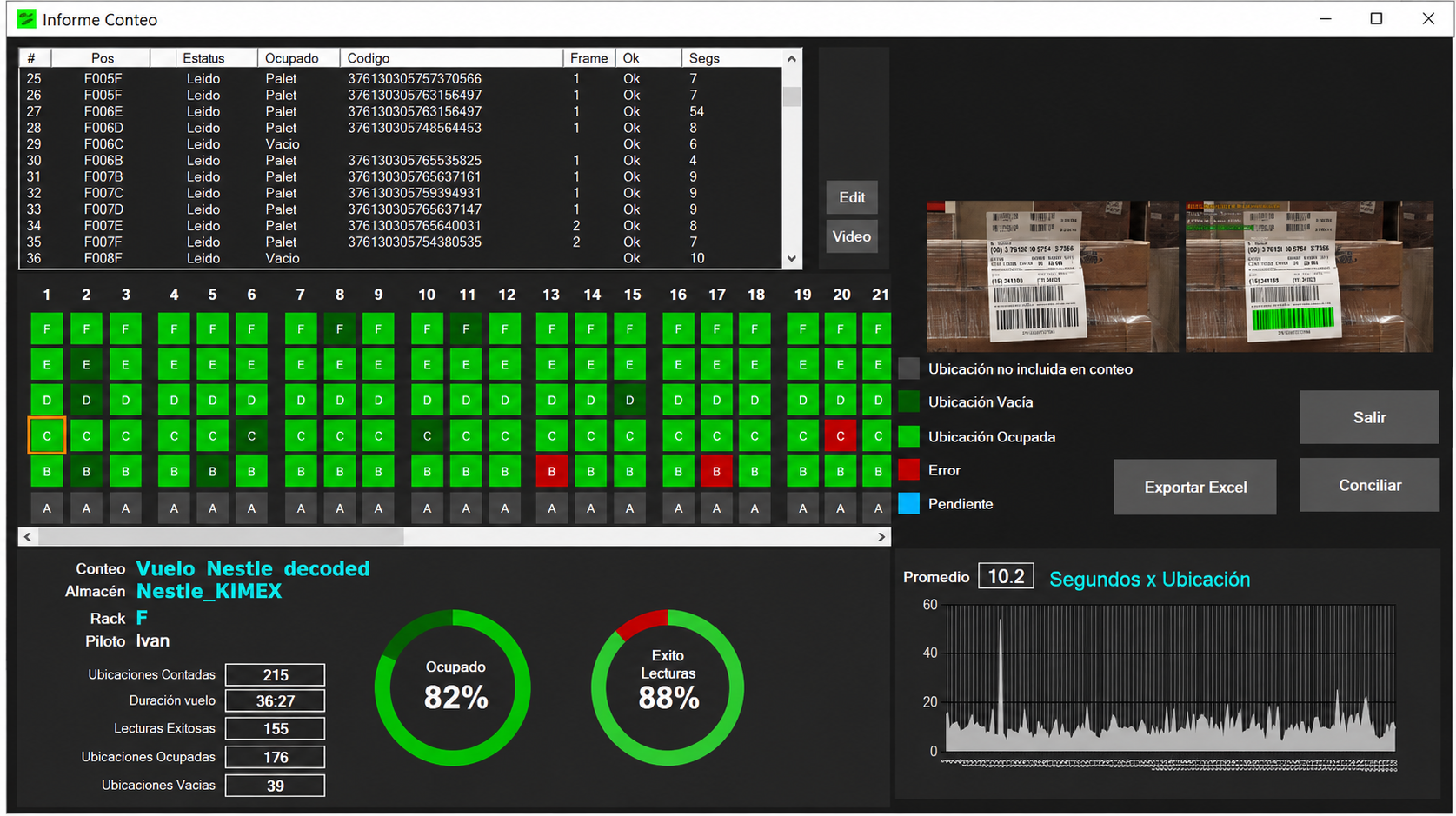
Task: Select cell B in rack column 2
Action: point(86,472)
